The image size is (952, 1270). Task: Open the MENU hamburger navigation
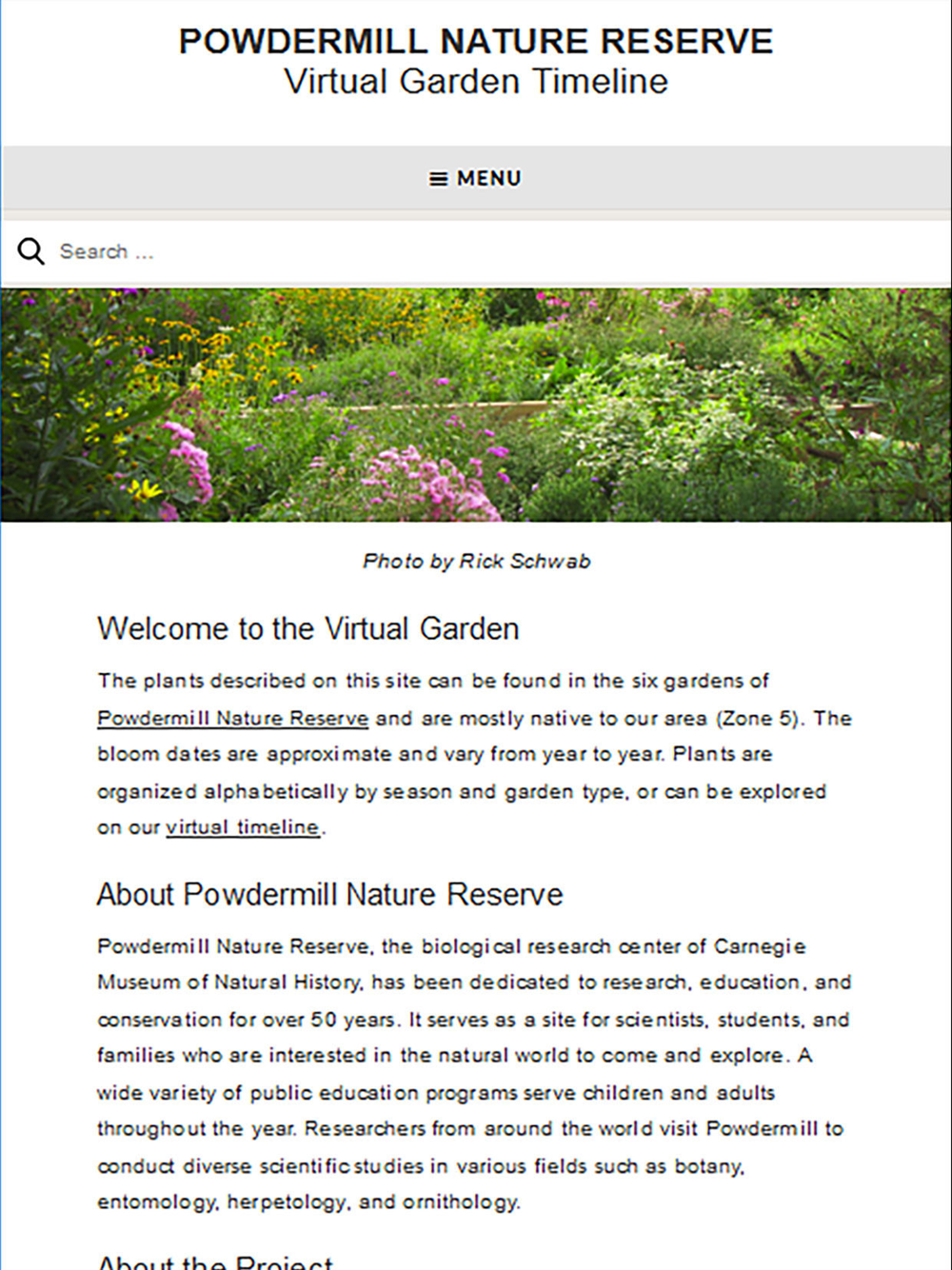coord(476,178)
